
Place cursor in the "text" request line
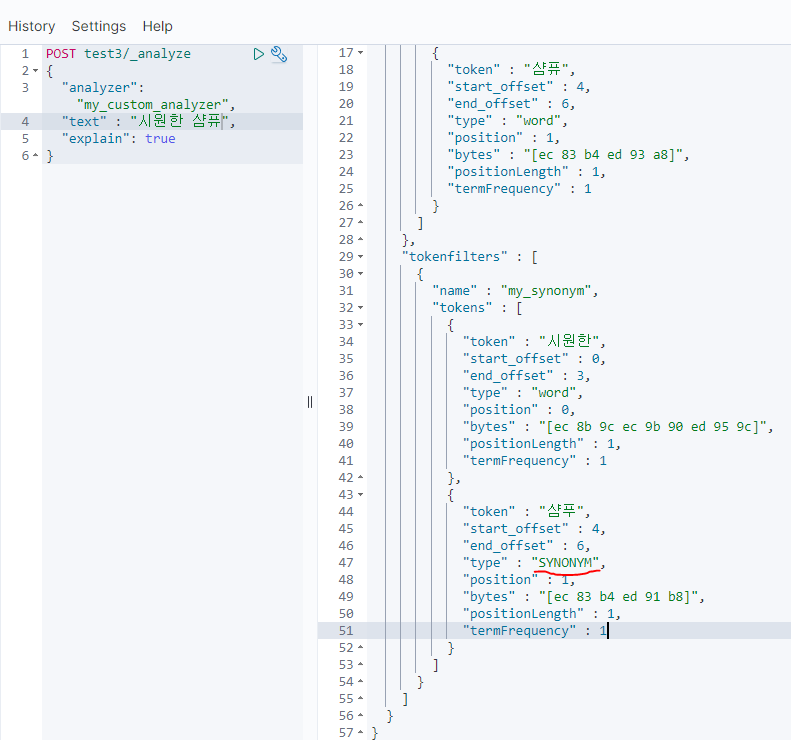coord(150,122)
